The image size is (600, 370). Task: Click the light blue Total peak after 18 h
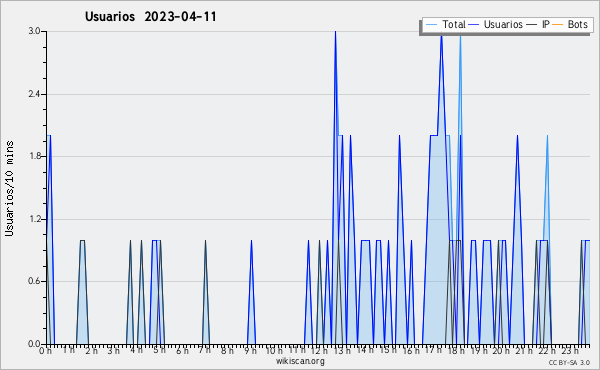tap(460, 36)
